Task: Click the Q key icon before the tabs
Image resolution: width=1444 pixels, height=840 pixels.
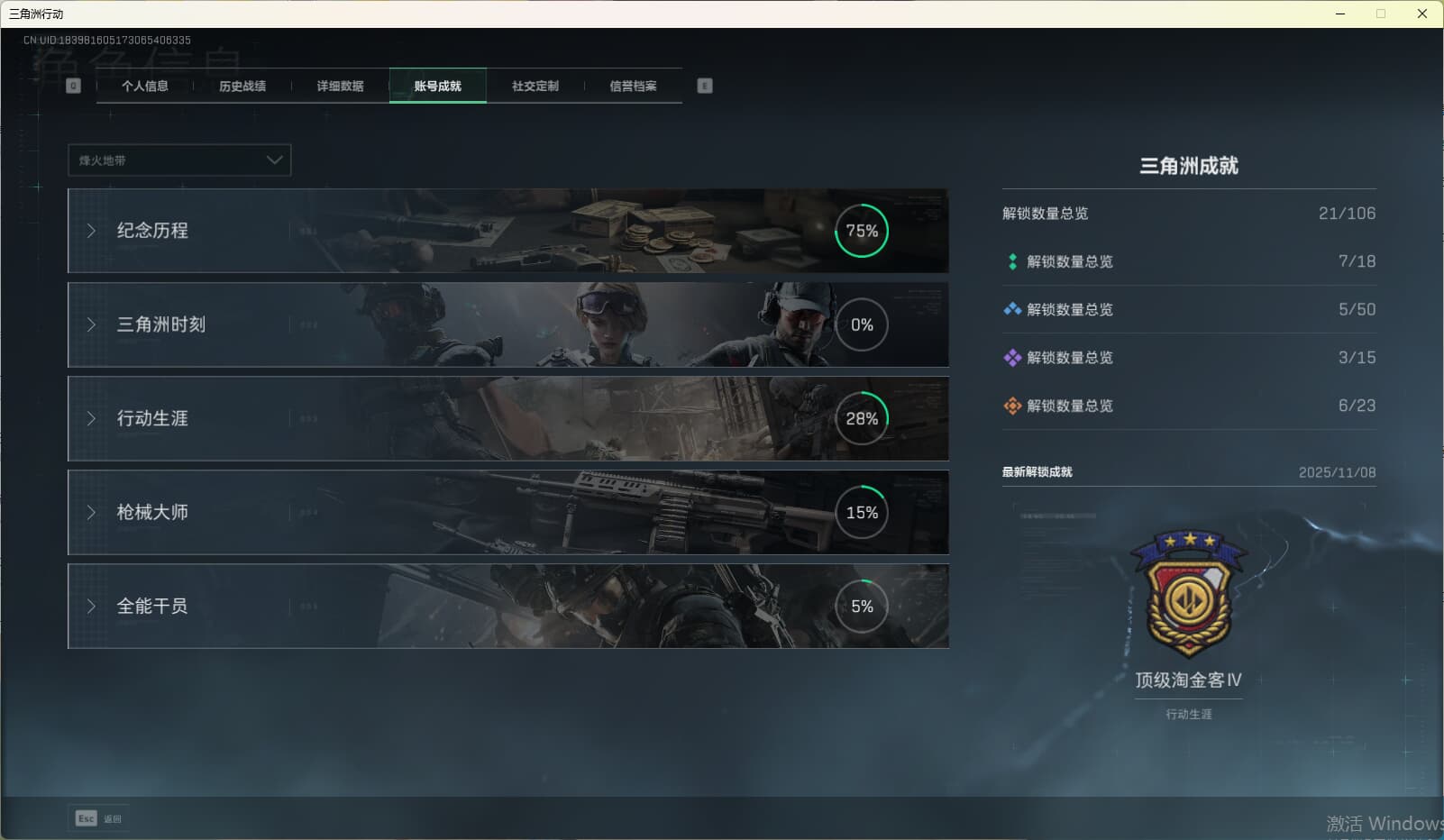Action: (x=74, y=86)
